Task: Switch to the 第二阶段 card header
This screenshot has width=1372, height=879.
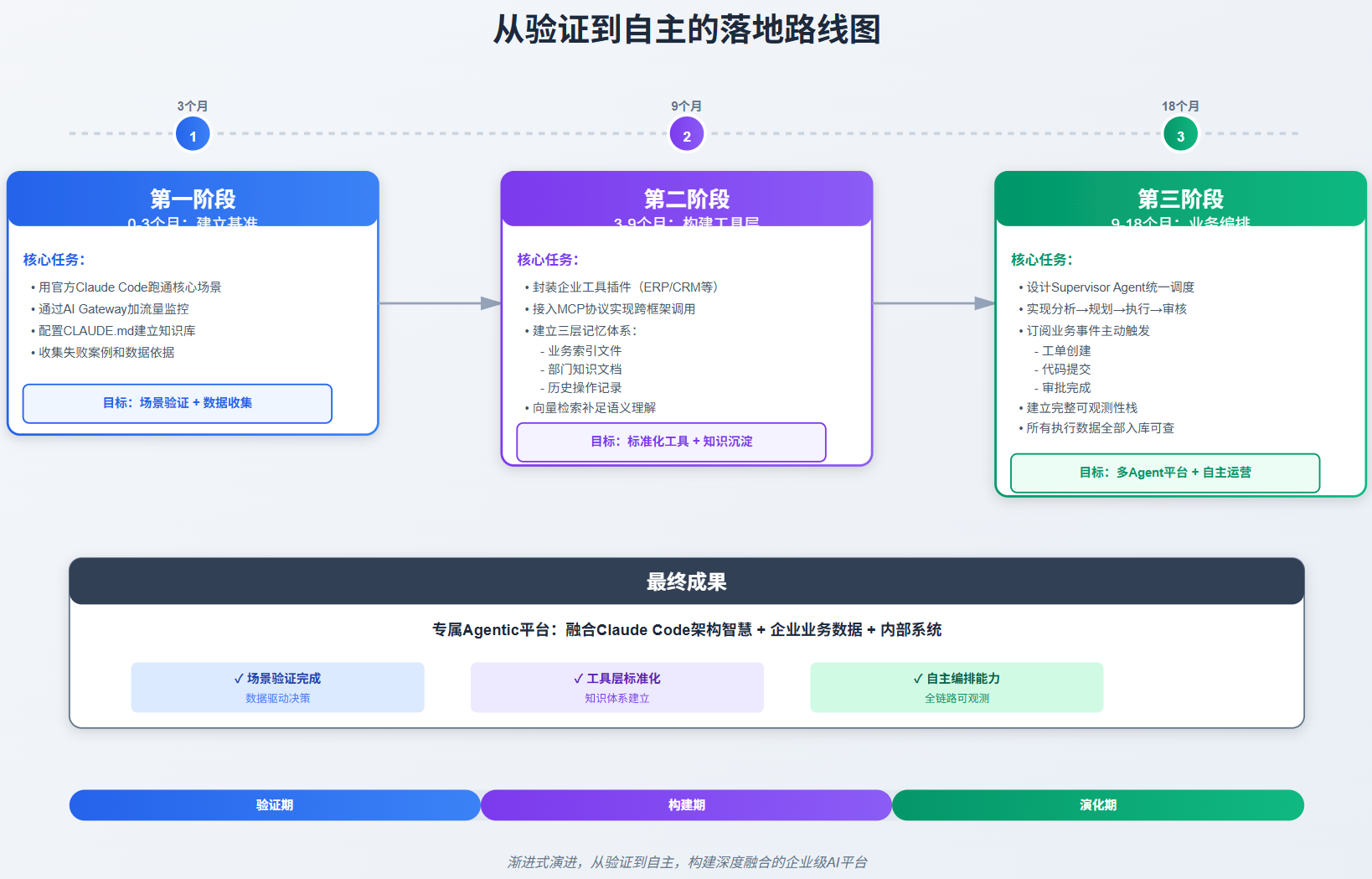Action: pyautogui.click(x=686, y=199)
